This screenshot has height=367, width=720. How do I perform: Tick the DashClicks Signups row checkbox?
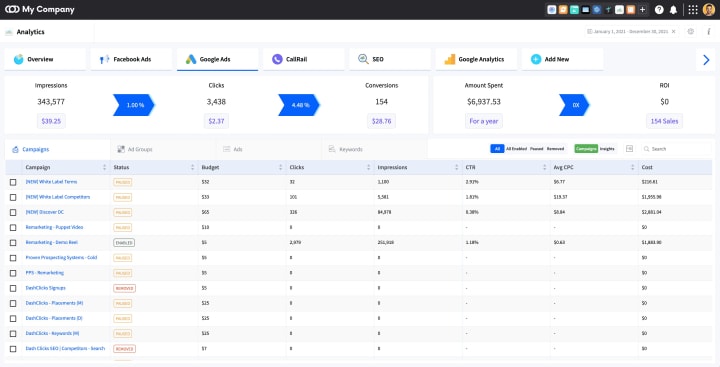pos(13,288)
